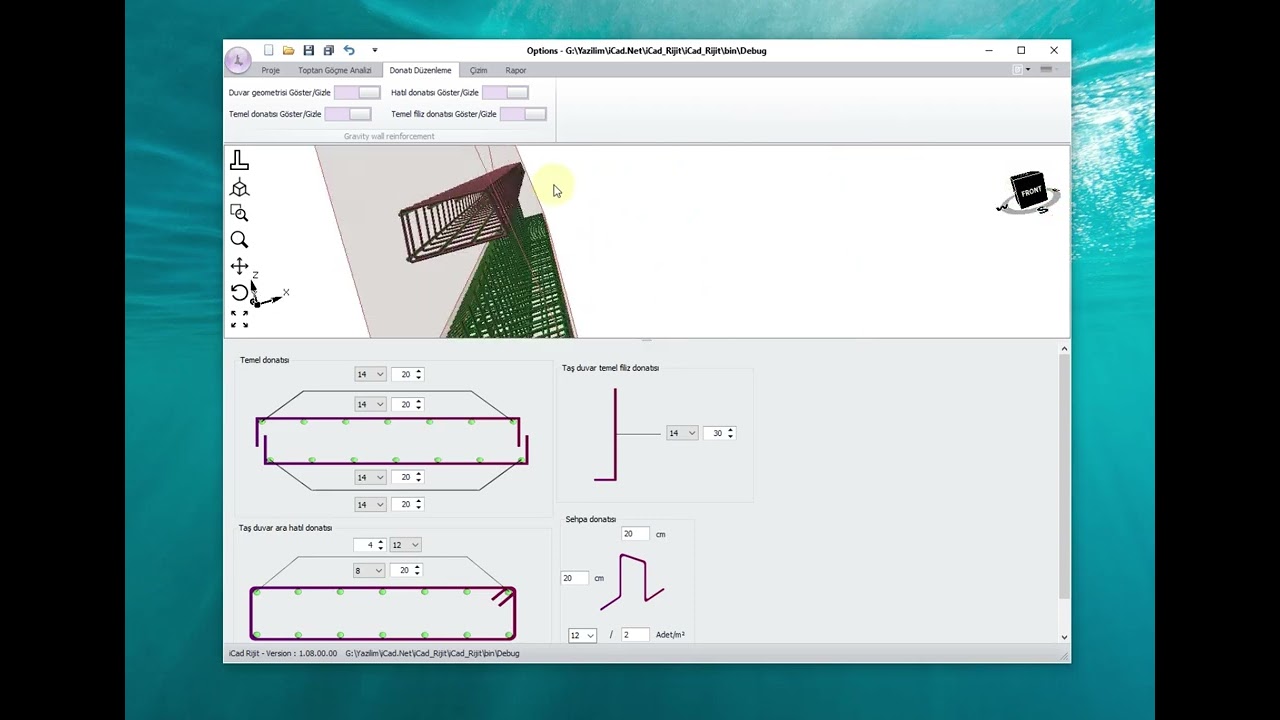Viewport: 1280px width, 720px height.
Task: Open the 12 dropdown in Taş duvar ara hatıl
Action: [x=405, y=545]
